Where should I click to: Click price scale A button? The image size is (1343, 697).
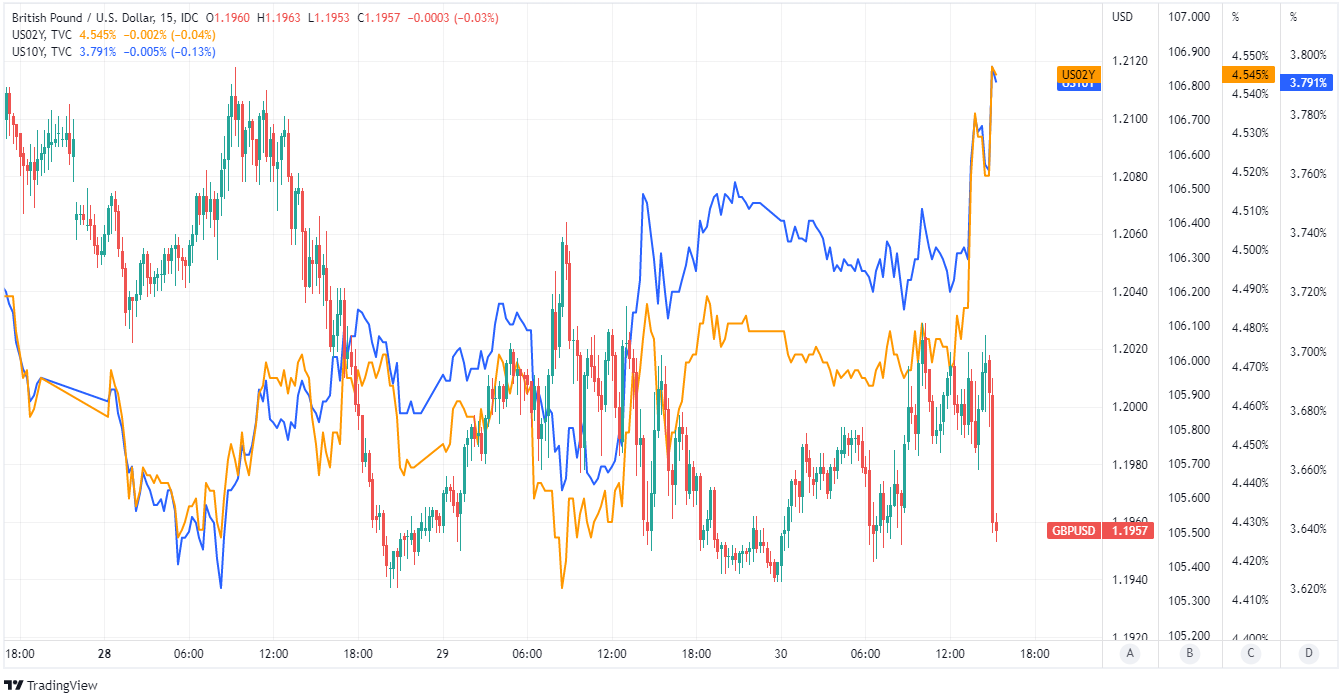(1129, 654)
